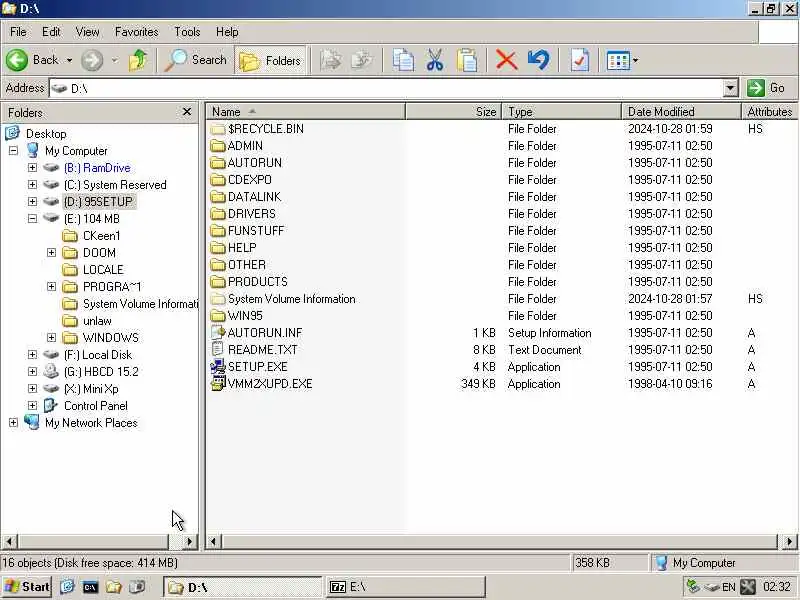The image size is (800, 600).
Task: Click the red Delete X icon
Action: (x=506, y=60)
